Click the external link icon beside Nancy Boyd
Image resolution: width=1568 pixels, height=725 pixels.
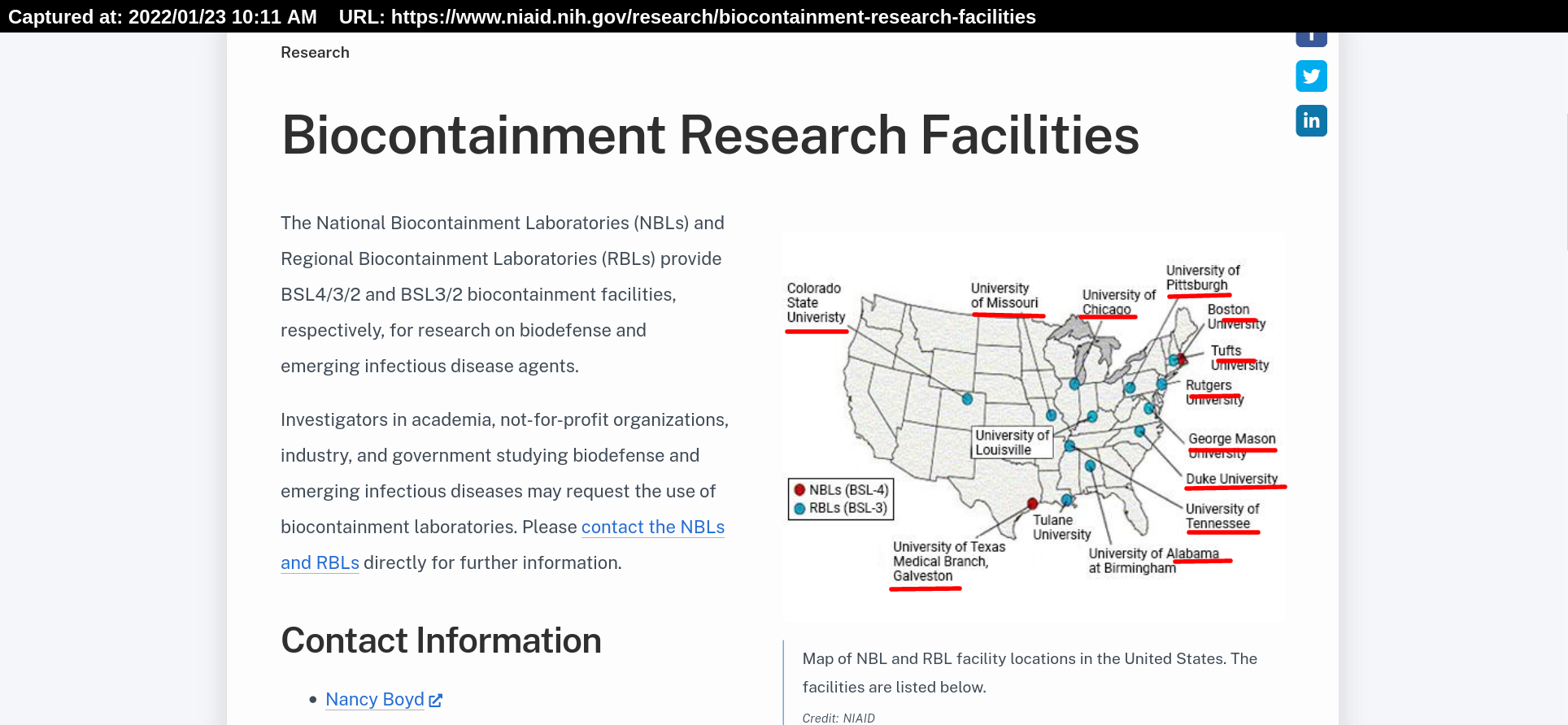pyautogui.click(x=436, y=700)
